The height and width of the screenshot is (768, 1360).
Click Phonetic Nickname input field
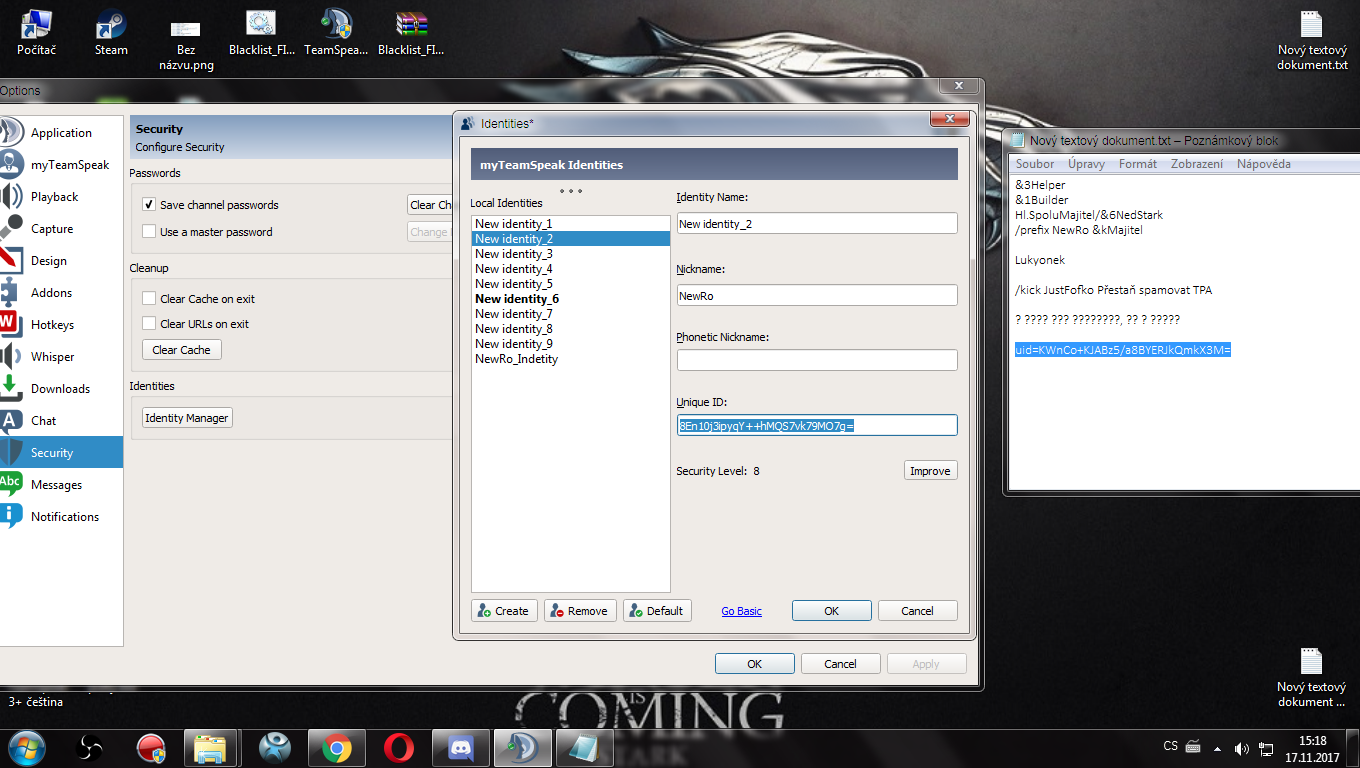[817, 360]
